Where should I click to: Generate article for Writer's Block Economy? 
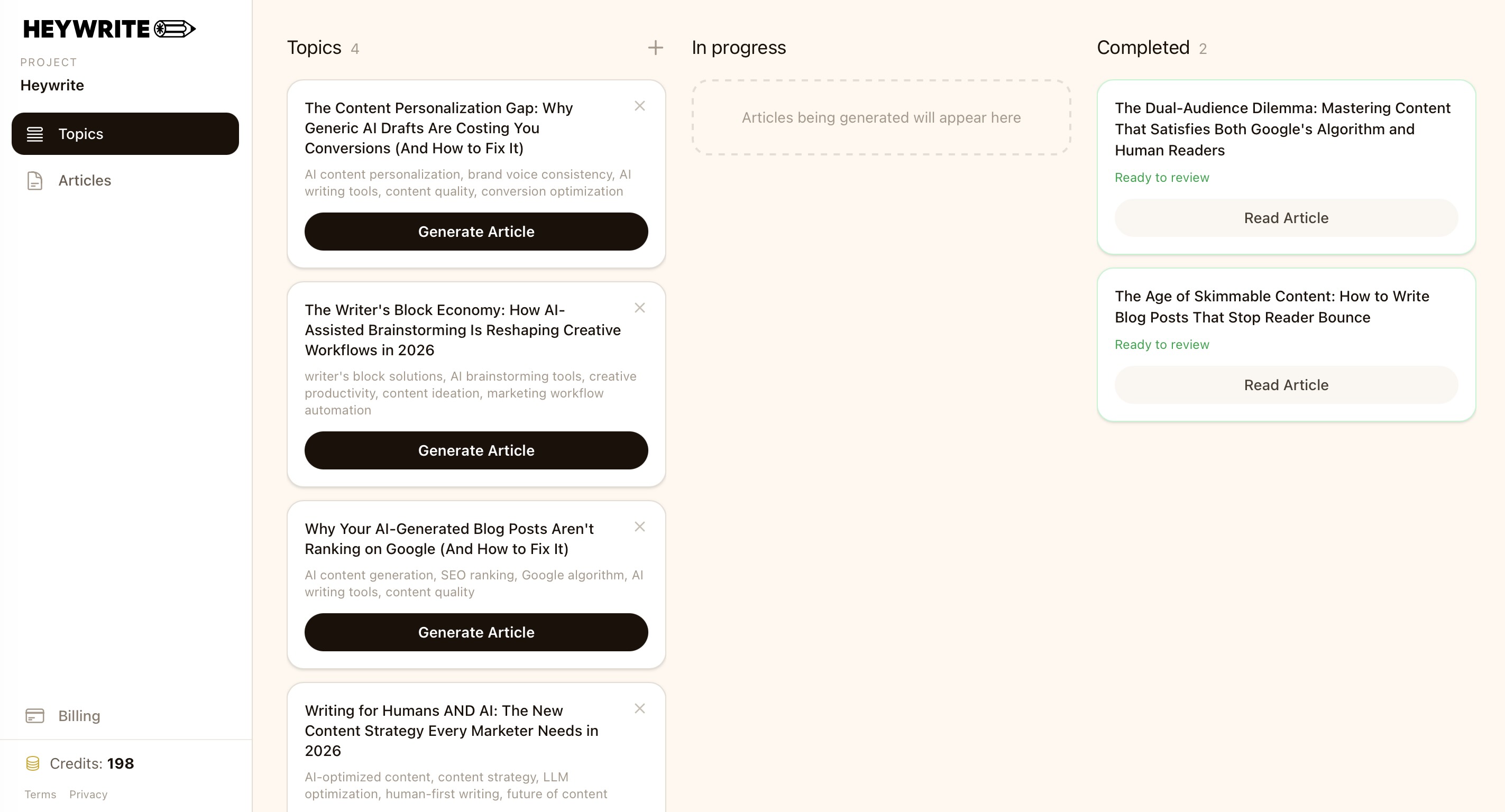[476, 450]
